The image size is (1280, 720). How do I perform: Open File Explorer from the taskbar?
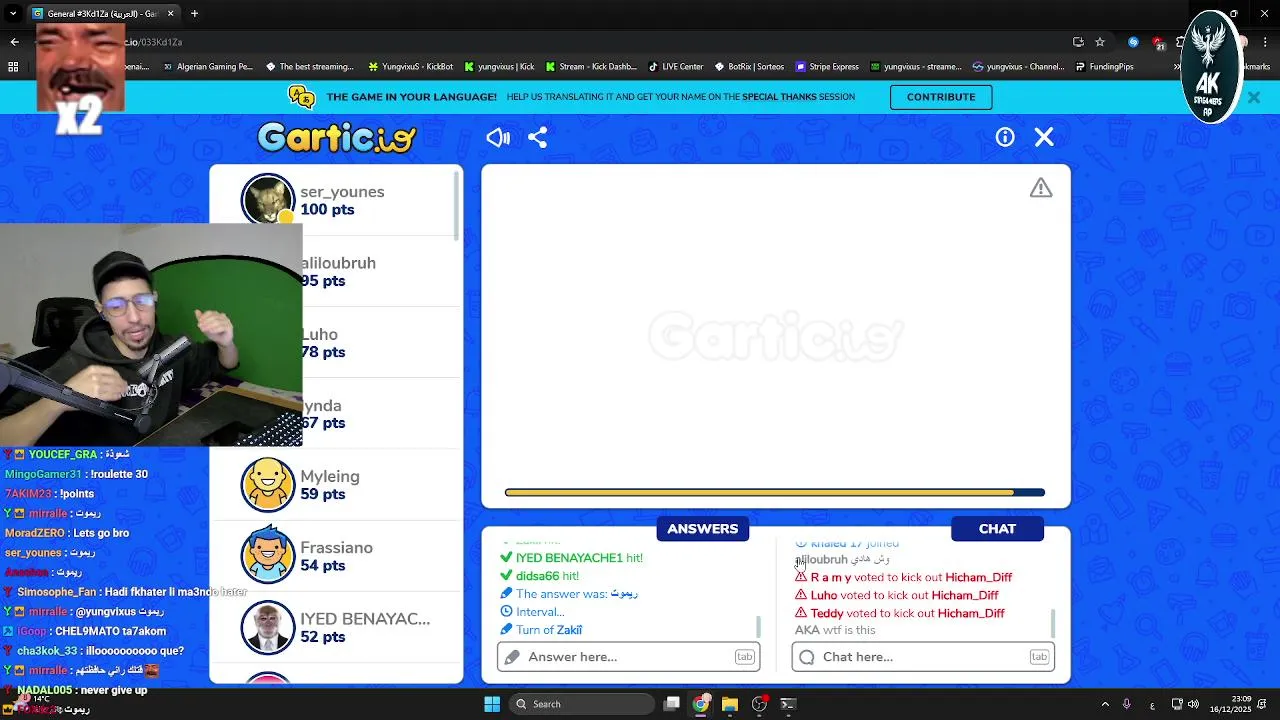point(730,704)
